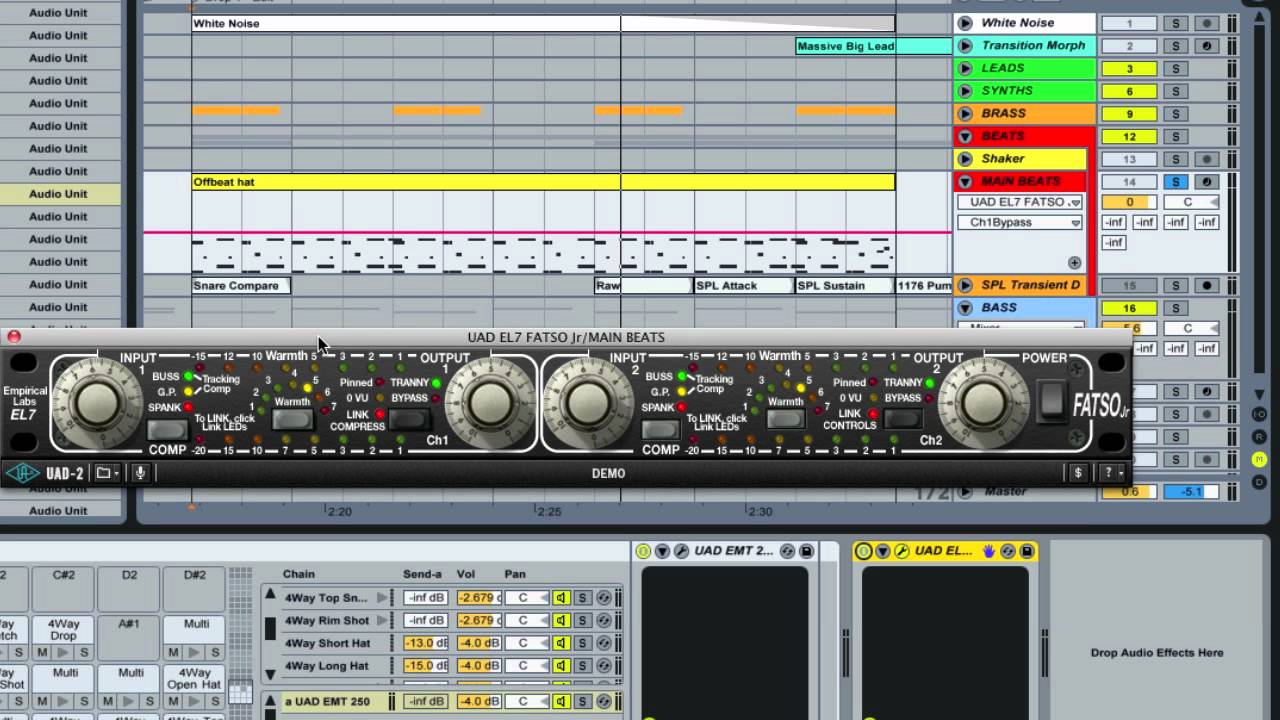
Task: Click channel 2 INPUT knob
Action: pyautogui.click(x=588, y=402)
